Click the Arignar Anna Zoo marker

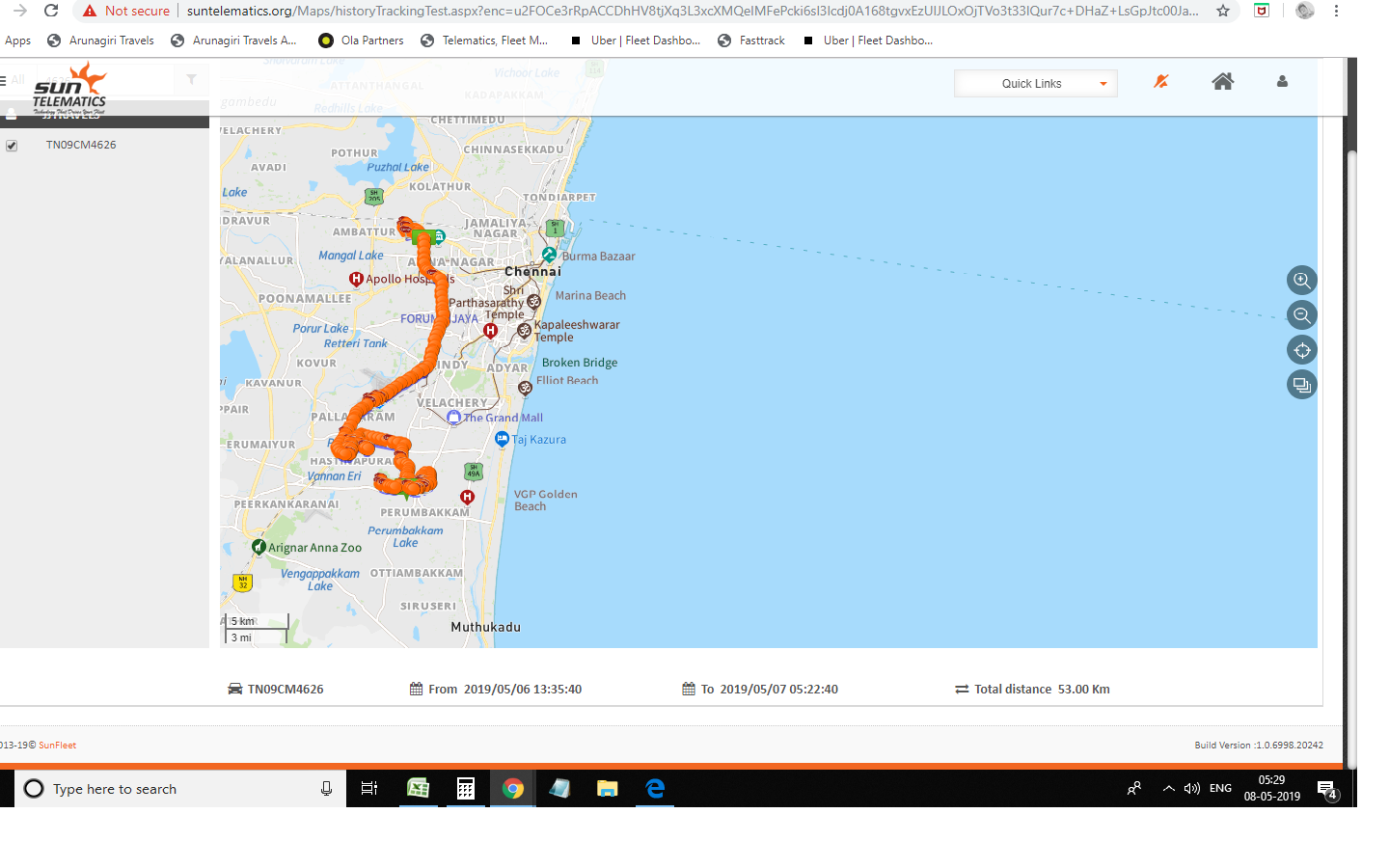(259, 547)
